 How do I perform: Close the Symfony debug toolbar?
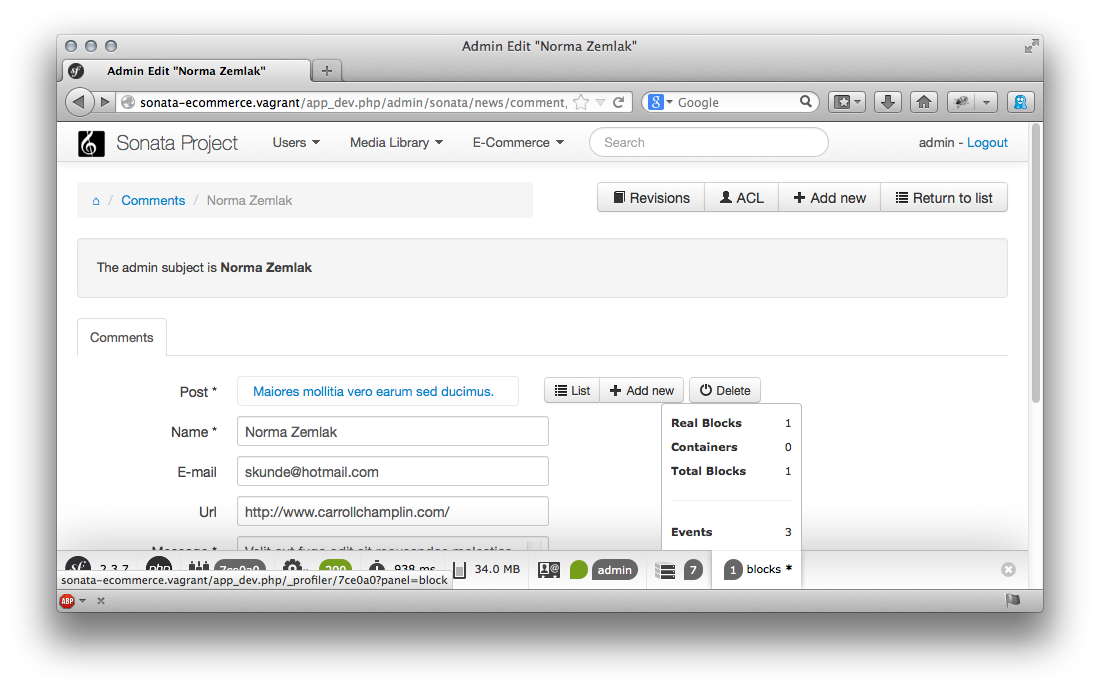(1008, 569)
